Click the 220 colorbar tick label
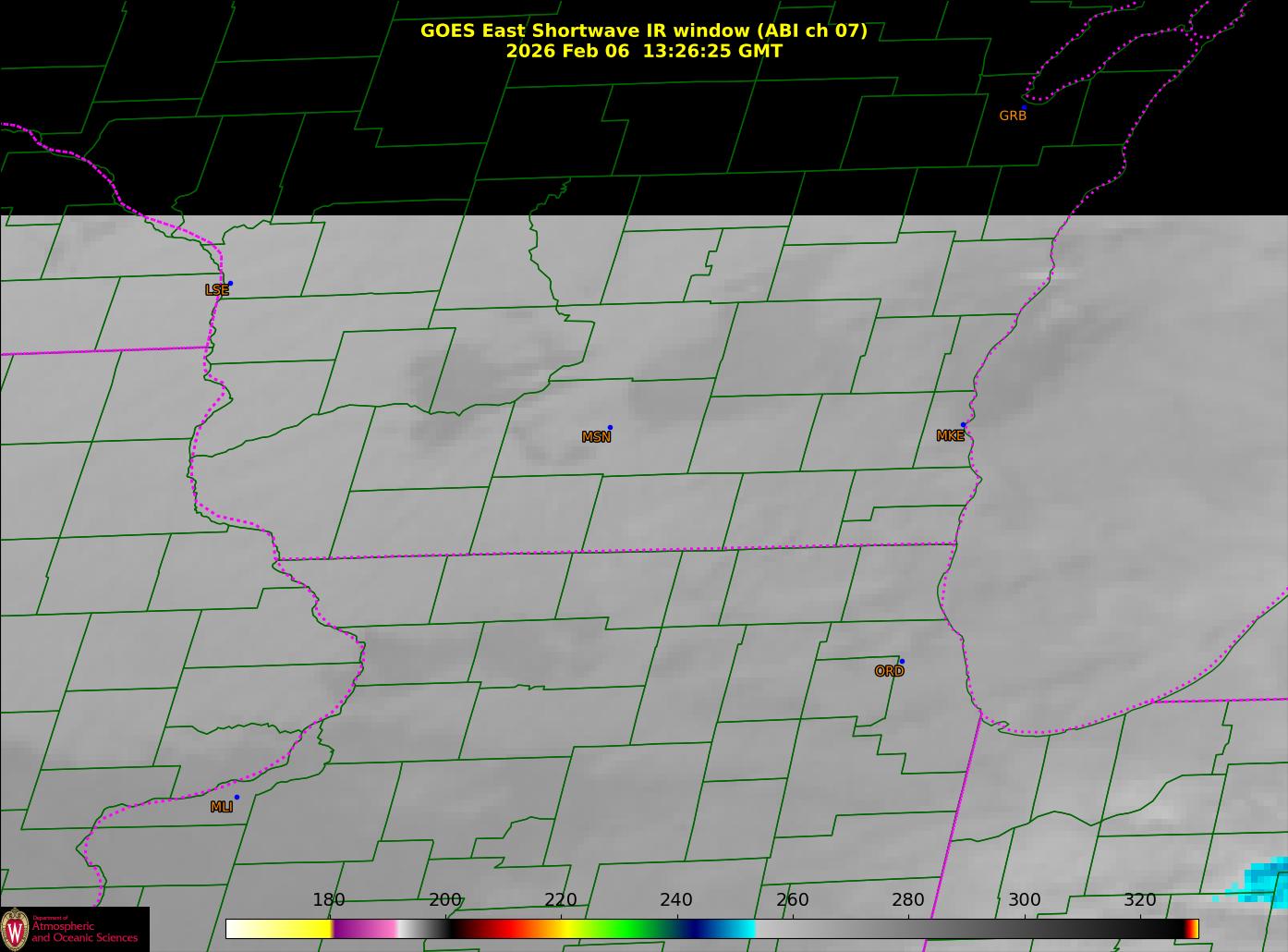Screen dimensions: 1288x952 tap(561, 900)
